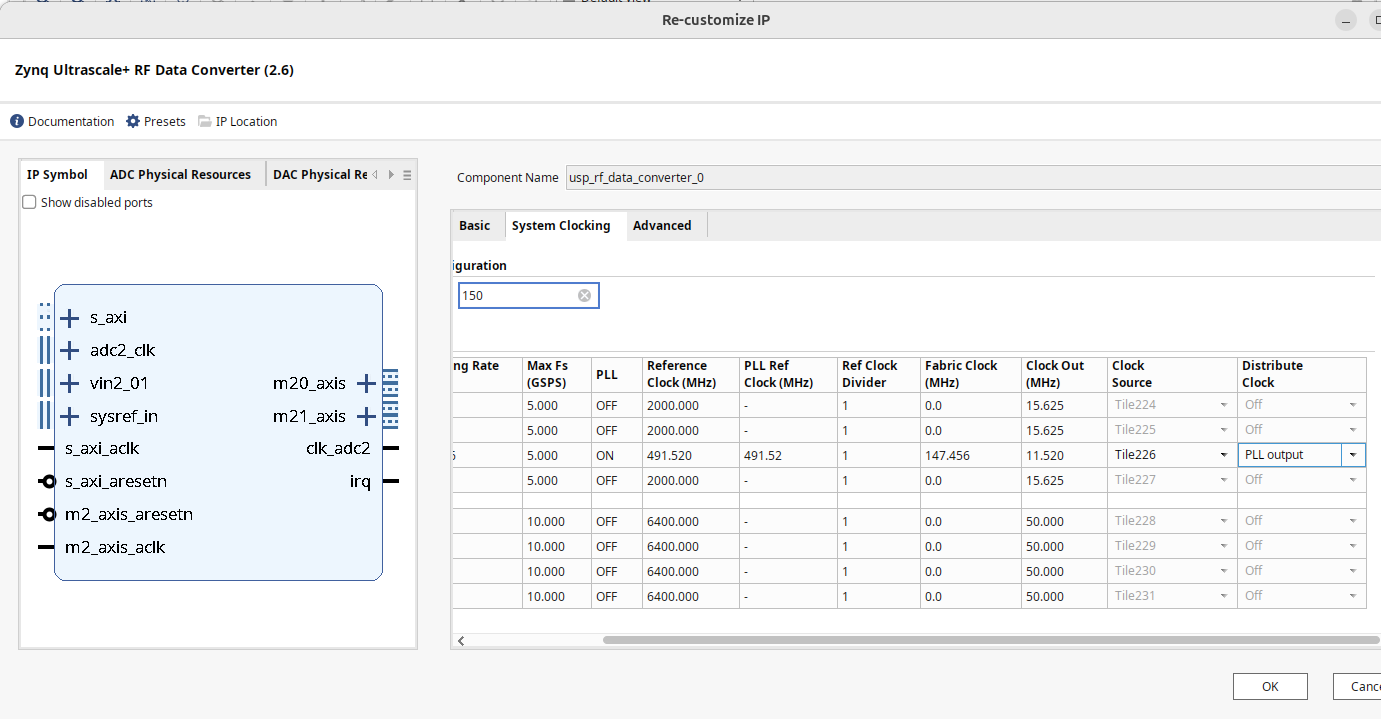Open the PLL output Distribute Clock dropdown
The width and height of the screenshot is (1381, 719).
(x=1353, y=455)
